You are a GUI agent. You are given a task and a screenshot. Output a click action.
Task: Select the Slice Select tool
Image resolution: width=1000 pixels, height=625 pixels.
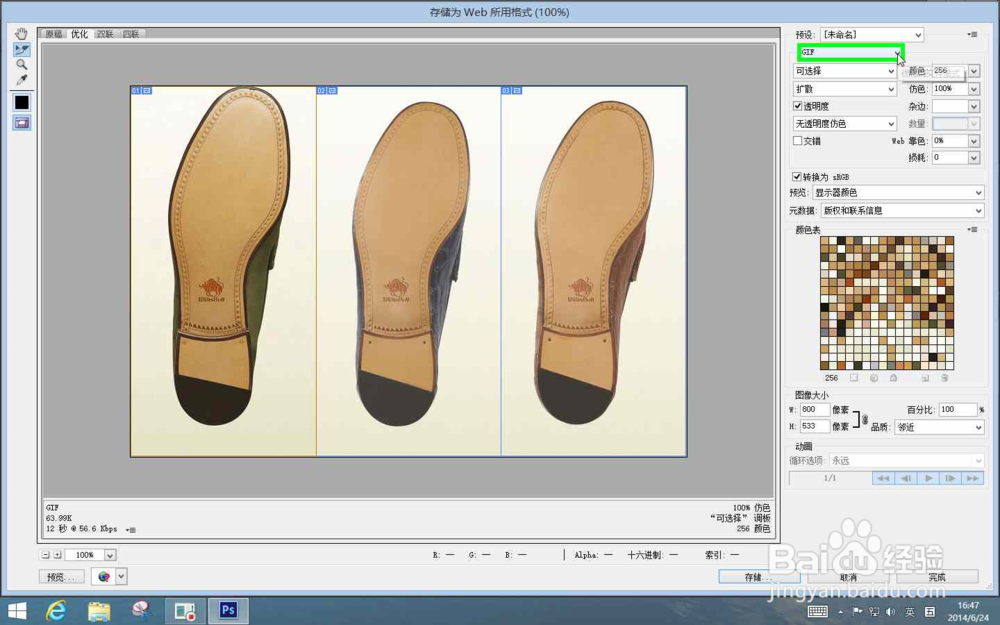tap(22, 49)
